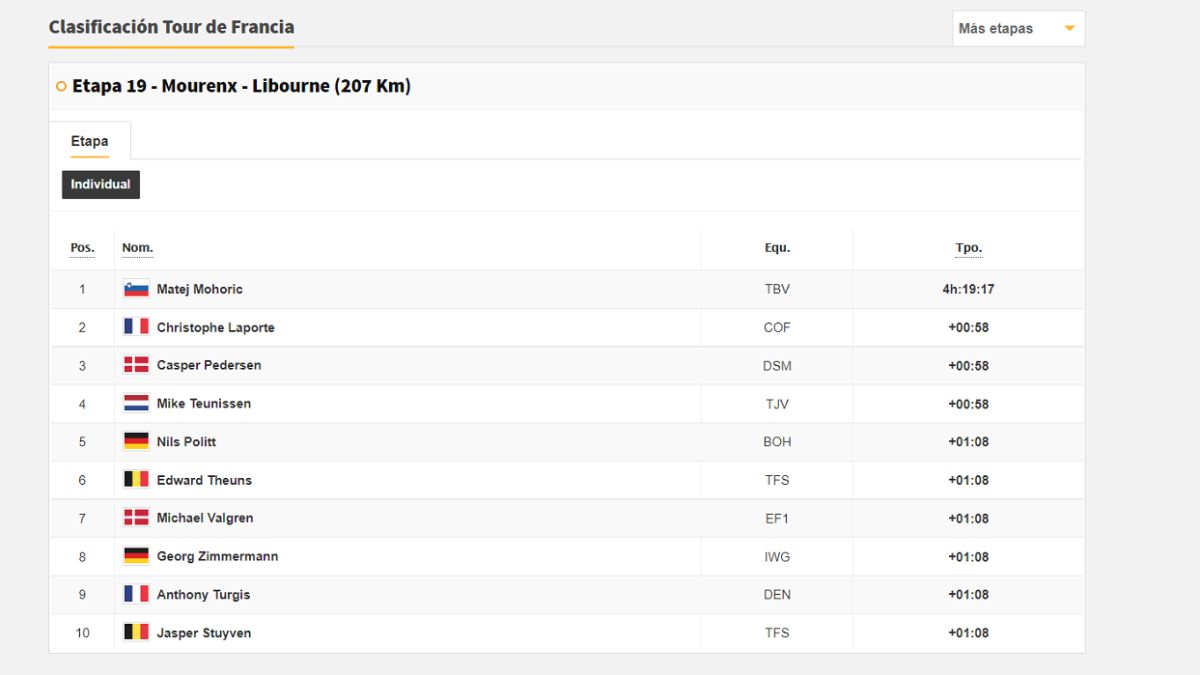Click winning time 4h:19:17

pyautogui.click(x=968, y=290)
